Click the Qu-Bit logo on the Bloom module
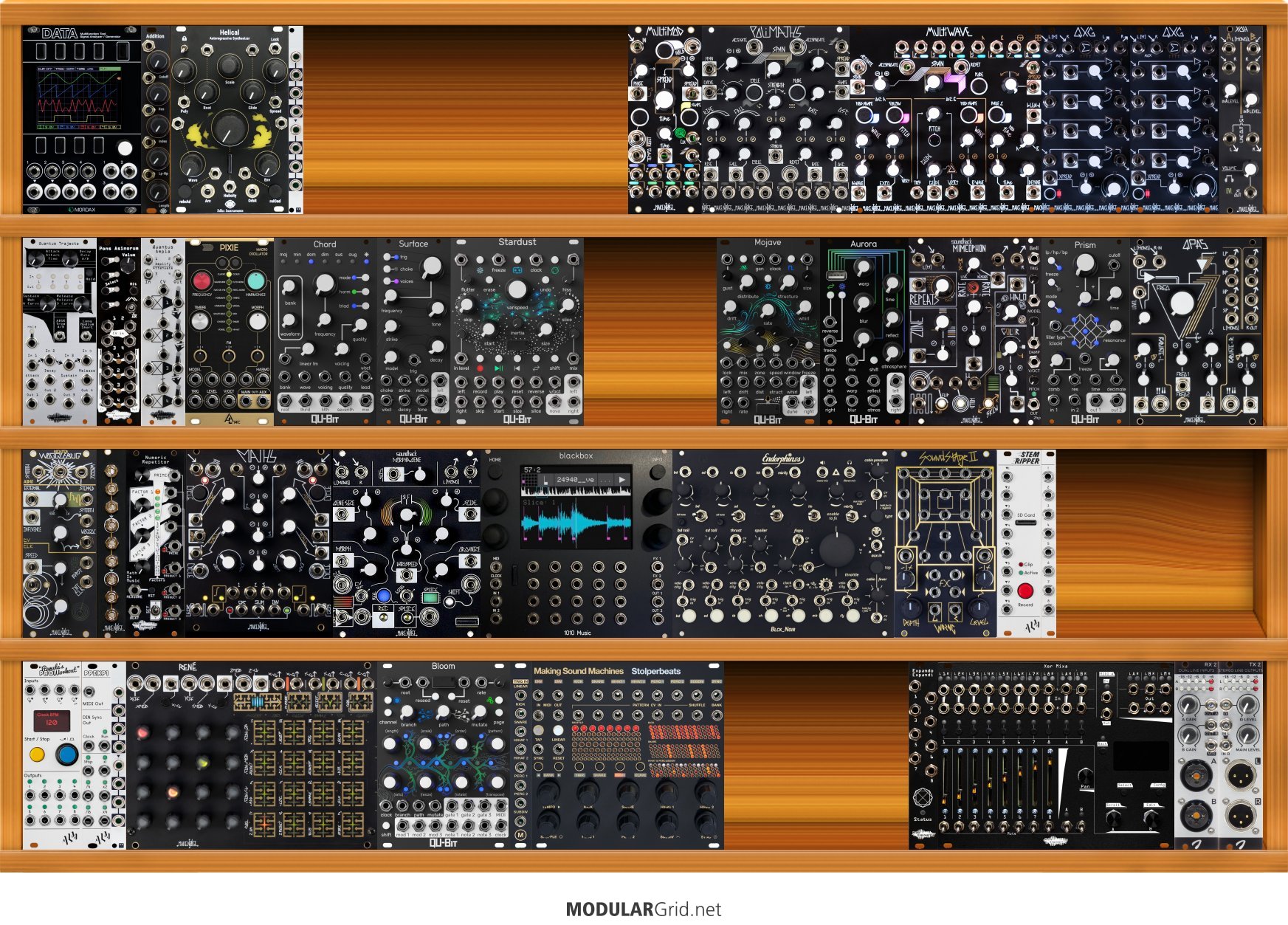Screen dimensions: 1288x925 [443, 842]
